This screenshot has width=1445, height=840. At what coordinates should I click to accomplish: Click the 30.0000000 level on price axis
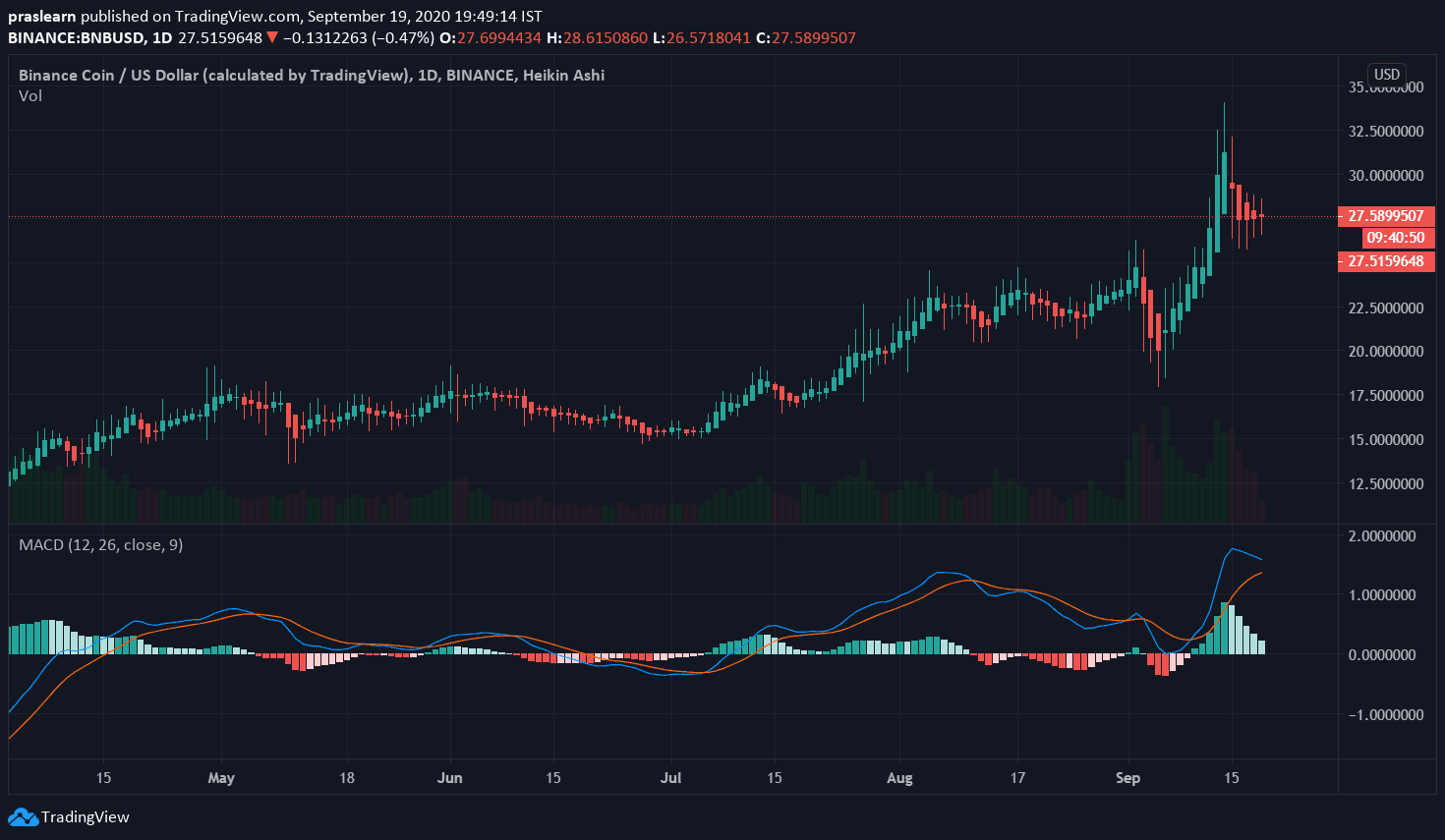[x=1385, y=176]
